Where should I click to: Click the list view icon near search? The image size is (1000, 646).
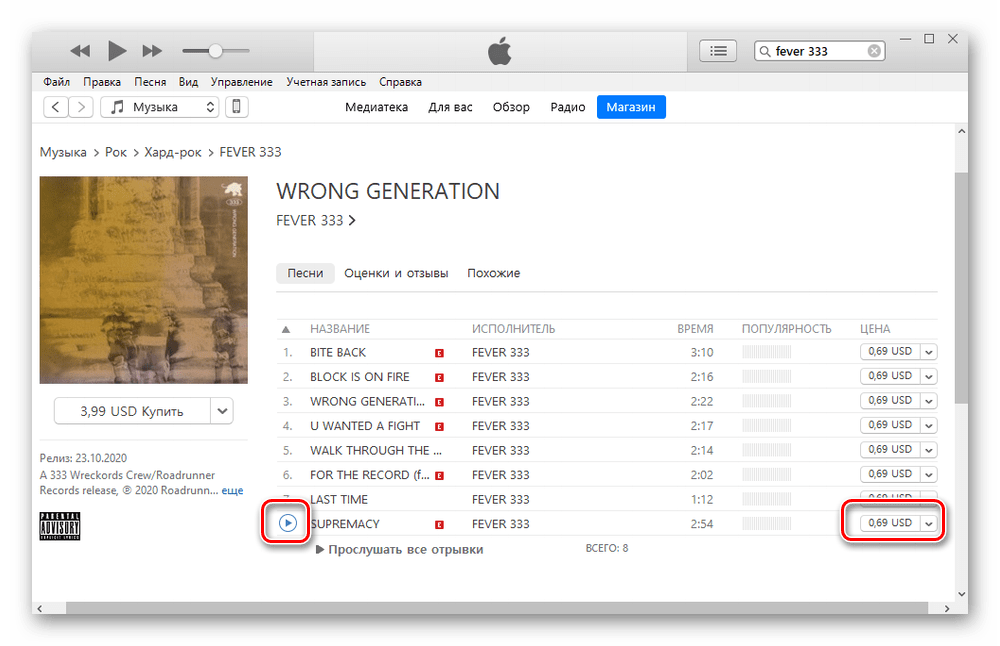(717, 51)
